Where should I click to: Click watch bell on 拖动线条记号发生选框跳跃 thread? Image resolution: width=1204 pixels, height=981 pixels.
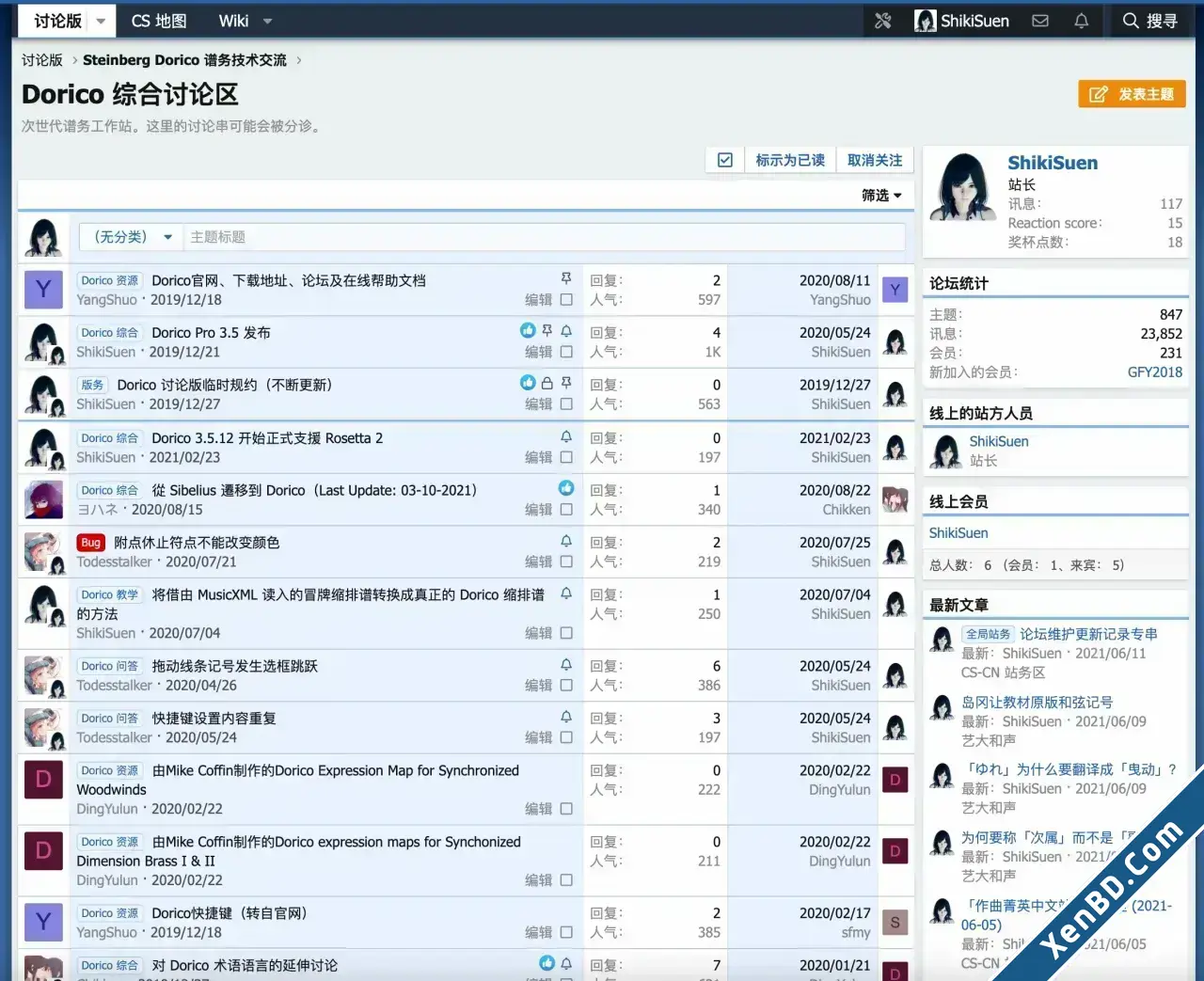pos(566,664)
